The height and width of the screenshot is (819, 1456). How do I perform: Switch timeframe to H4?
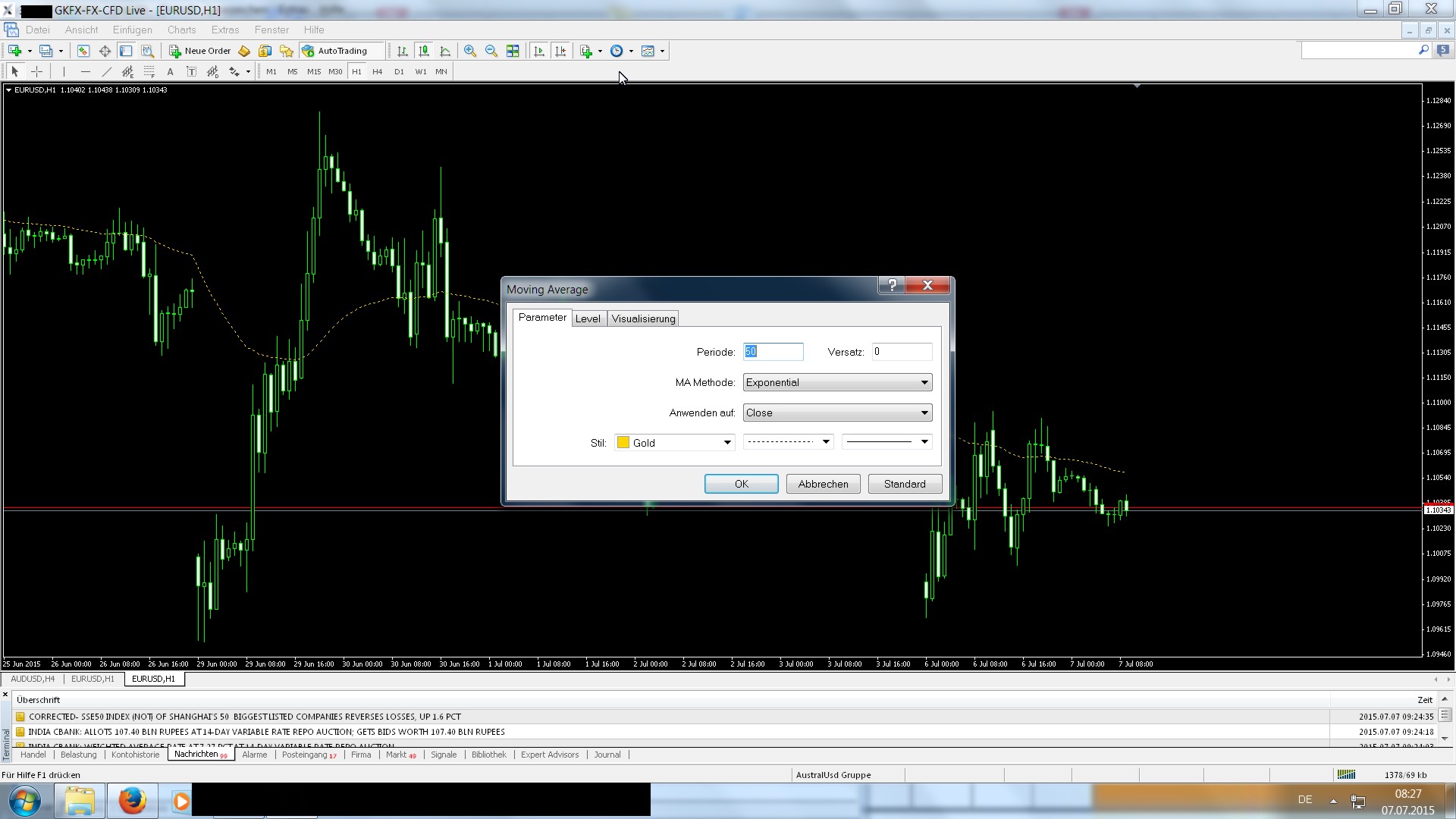pyautogui.click(x=377, y=71)
